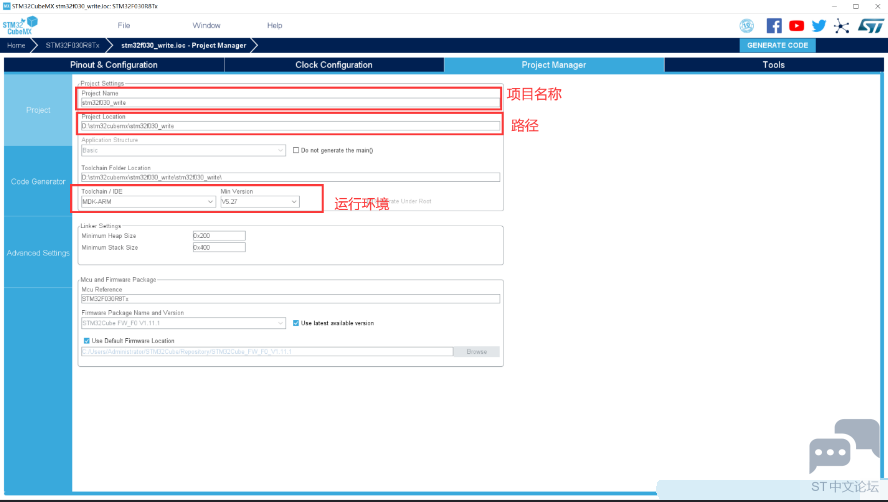The width and height of the screenshot is (888, 502).
Task: Enable 'Do not generate the main()' checkbox
Action: (296, 150)
